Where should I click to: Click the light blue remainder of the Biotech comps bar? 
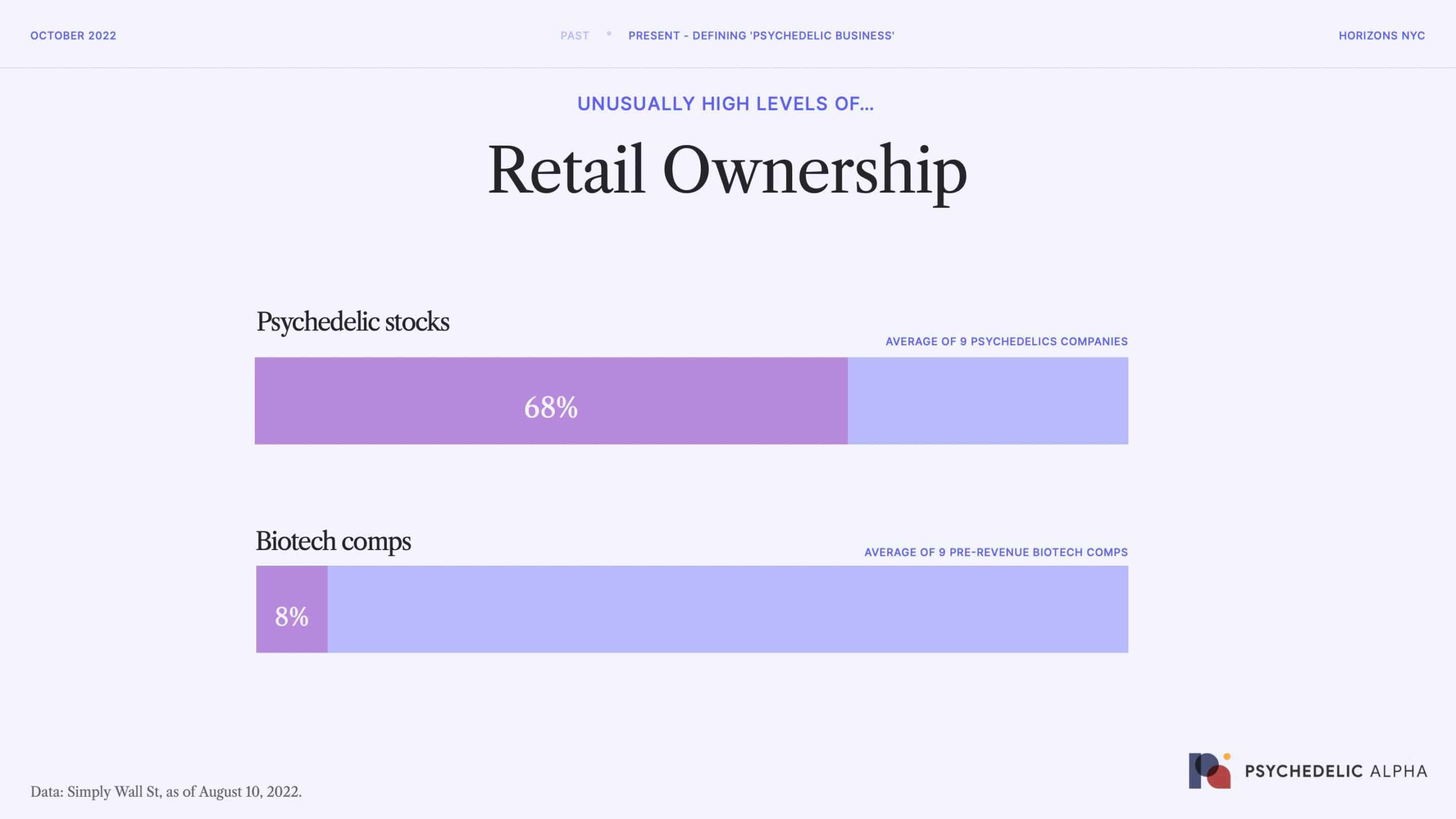pyautogui.click(x=727, y=609)
